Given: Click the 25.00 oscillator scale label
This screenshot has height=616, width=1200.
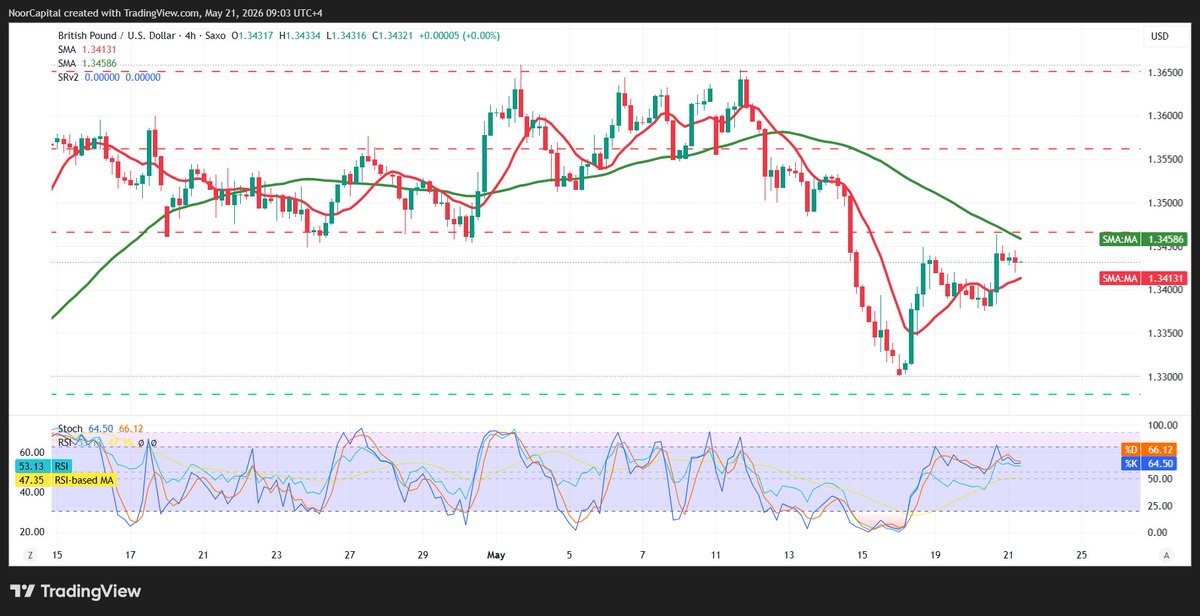Looking at the screenshot, I should pyautogui.click(x=1159, y=506).
